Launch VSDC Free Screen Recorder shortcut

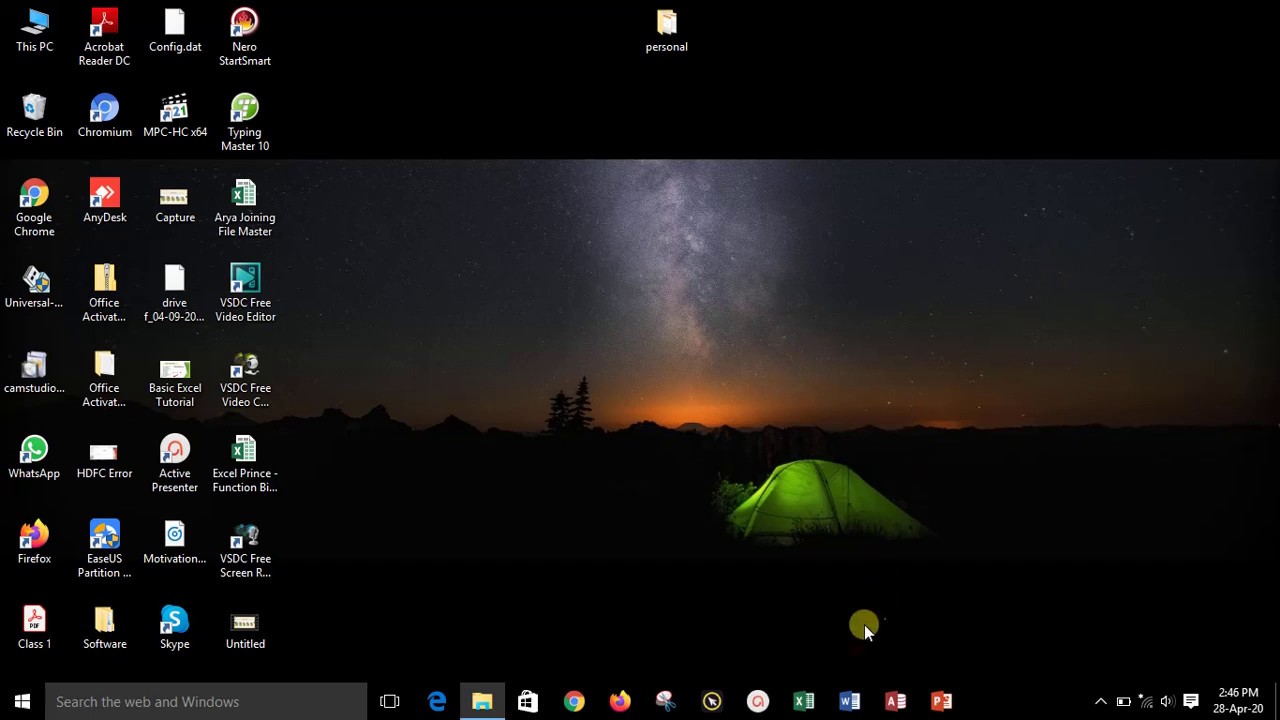point(245,550)
